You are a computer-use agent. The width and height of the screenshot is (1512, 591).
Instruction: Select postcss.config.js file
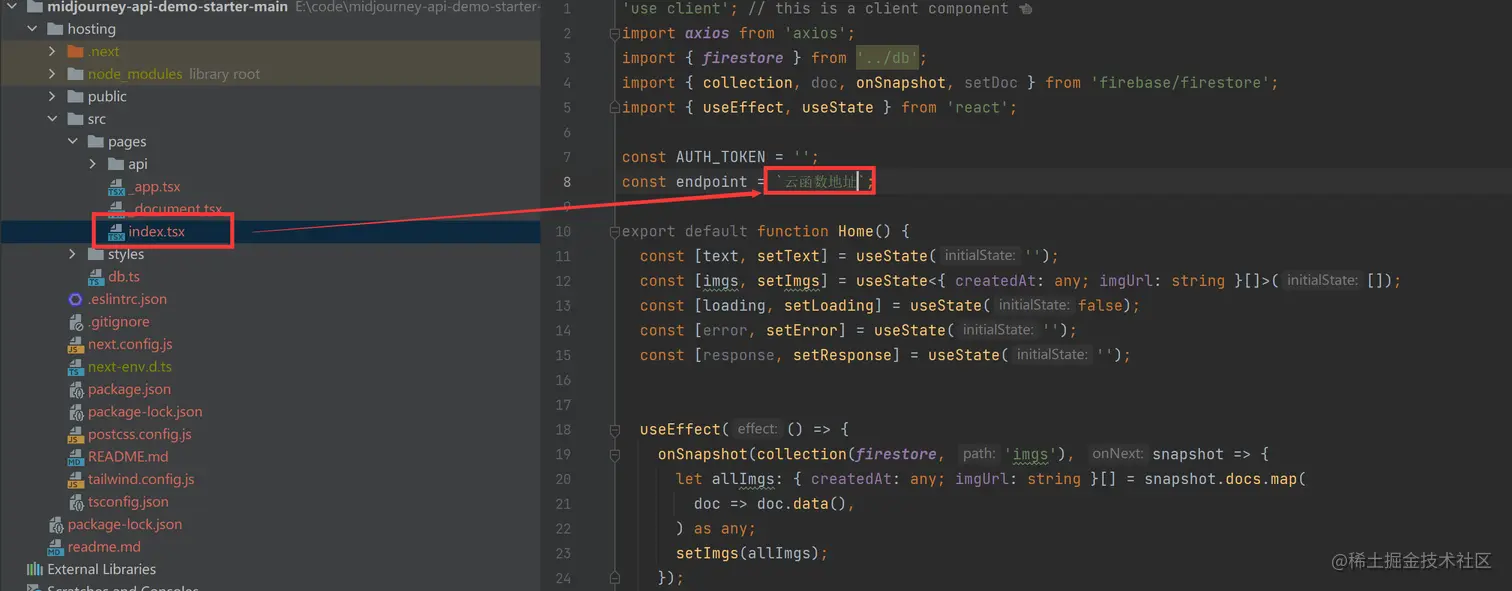click(140, 435)
